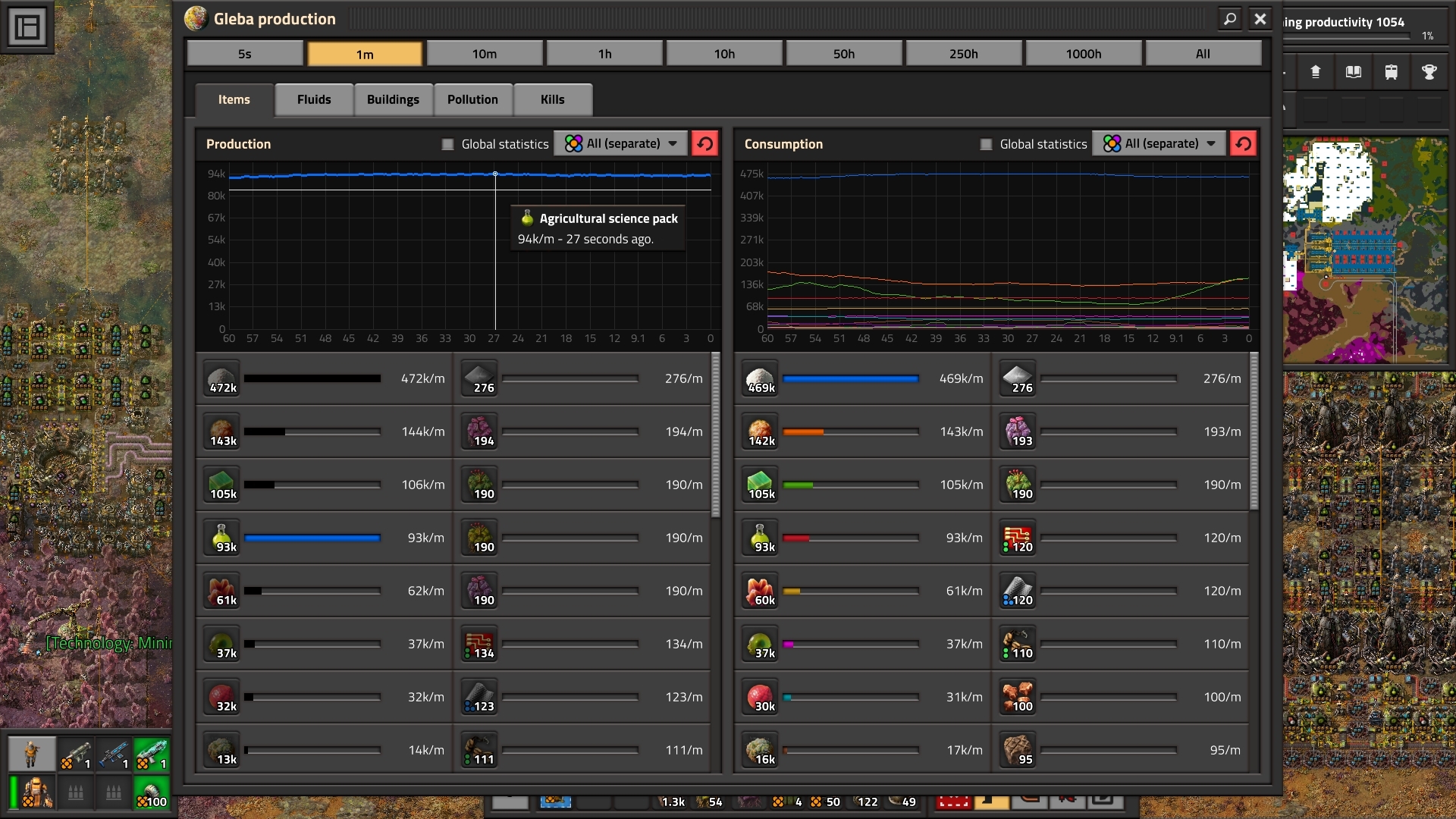The image size is (1456, 819).
Task: Click the Consumption list scrollbar
Action: tap(1254, 431)
